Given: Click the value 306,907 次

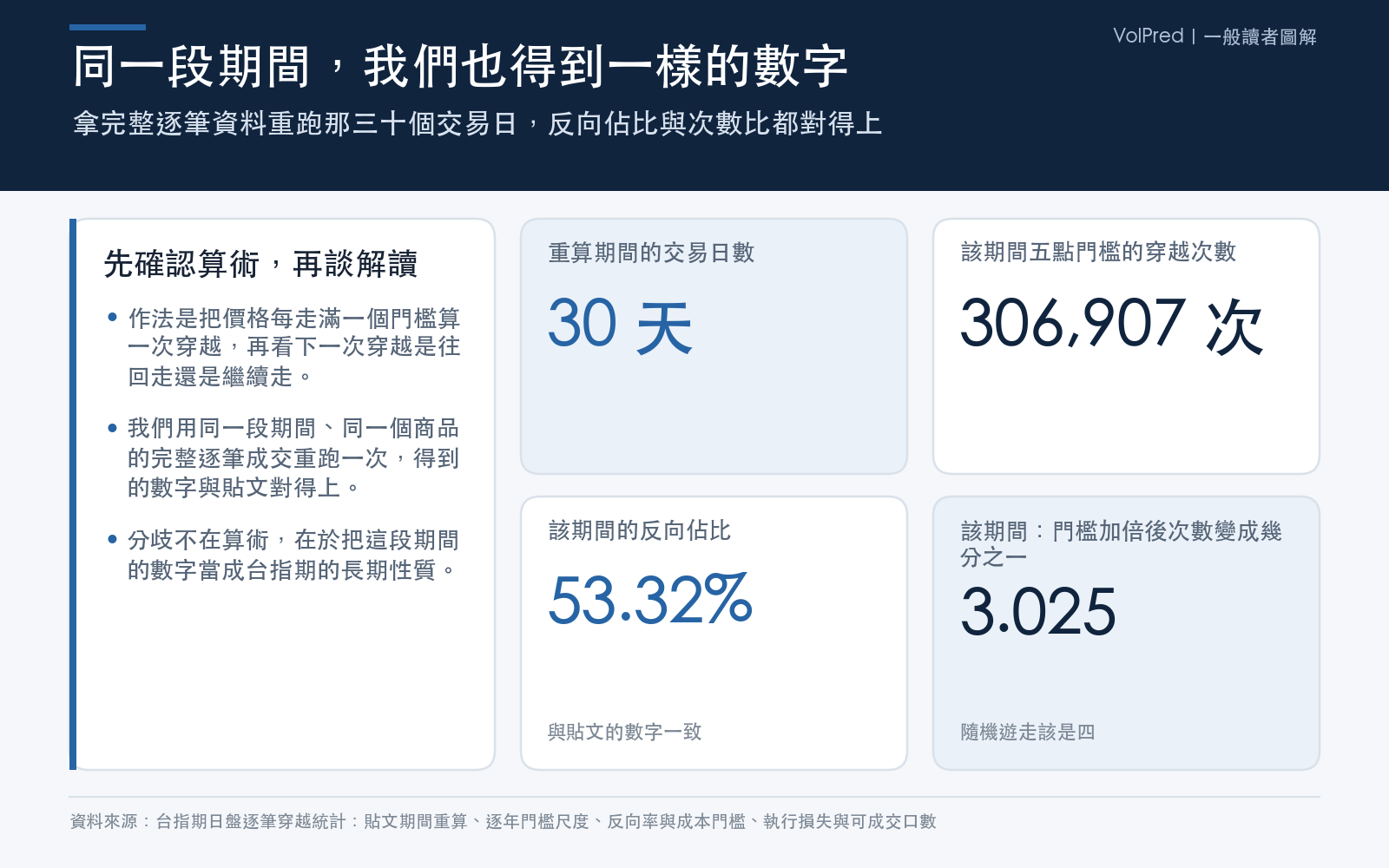Looking at the screenshot, I should pyautogui.click(x=1111, y=325).
